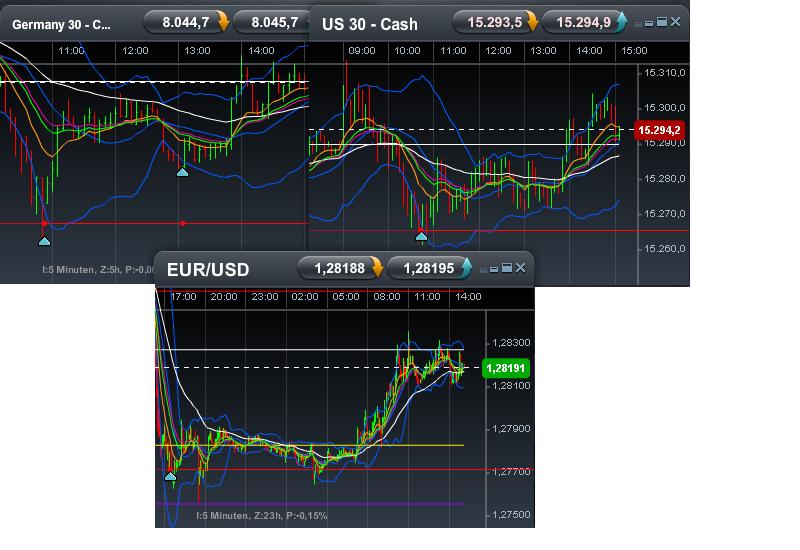
Task: Click the 11:00 time label in Germany 30
Action: 71,51
